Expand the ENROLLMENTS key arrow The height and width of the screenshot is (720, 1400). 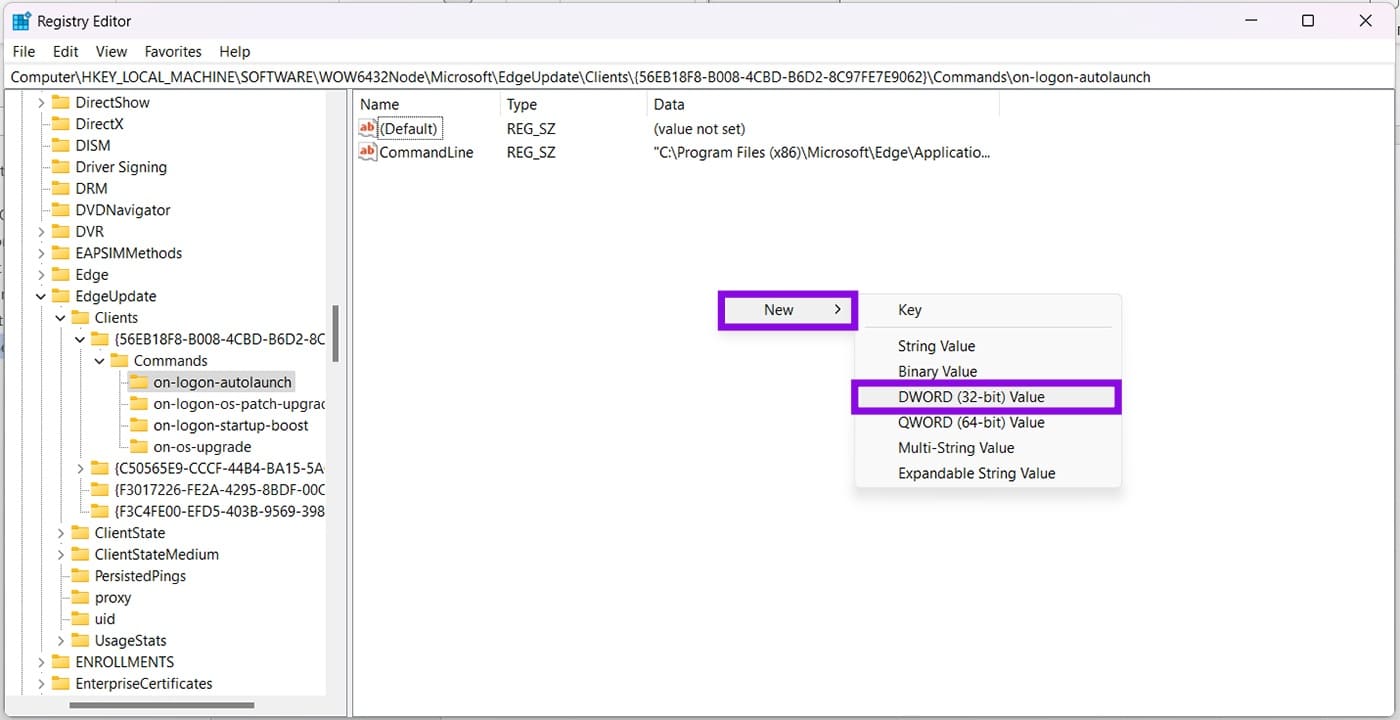pos(41,662)
